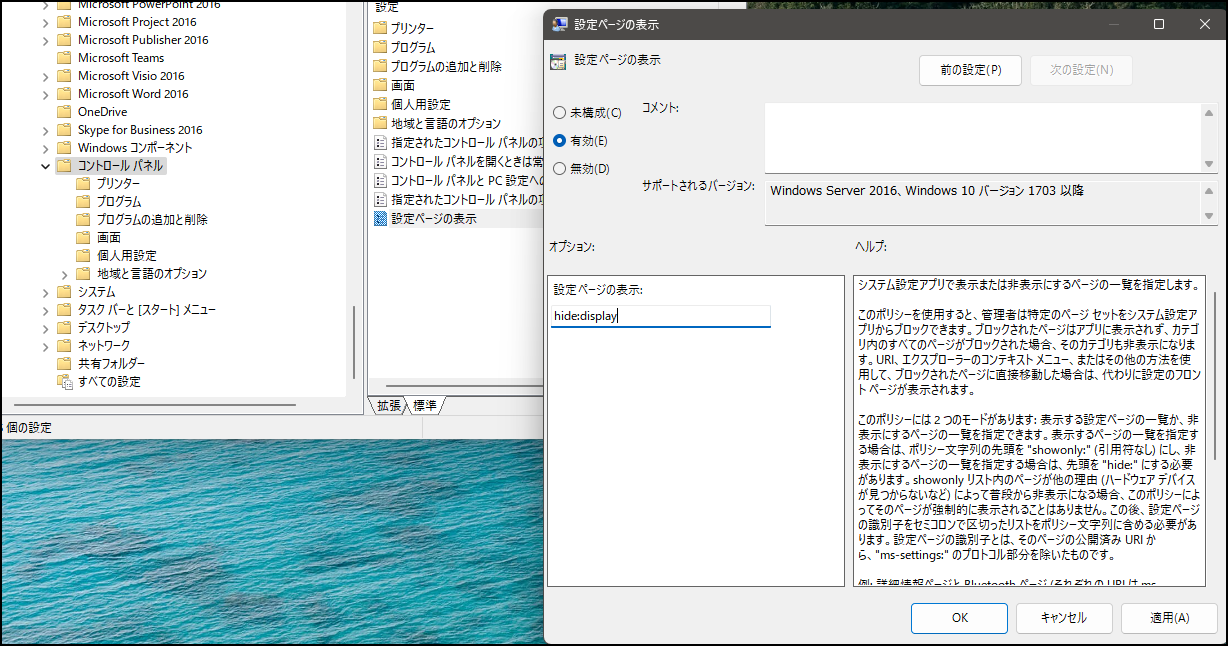Select the 画面 folder icon in tree
Image resolution: width=1228 pixels, height=646 pixels.
click(83, 237)
